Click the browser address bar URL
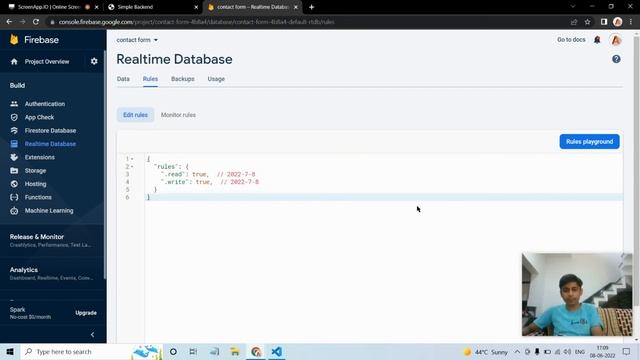Viewport: 640px width, 360px height. (x=196, y=22)
